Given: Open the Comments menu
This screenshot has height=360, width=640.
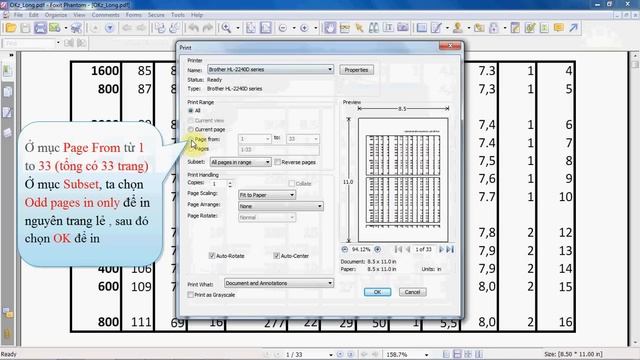Looking at the screenshot, I should 105,15.
